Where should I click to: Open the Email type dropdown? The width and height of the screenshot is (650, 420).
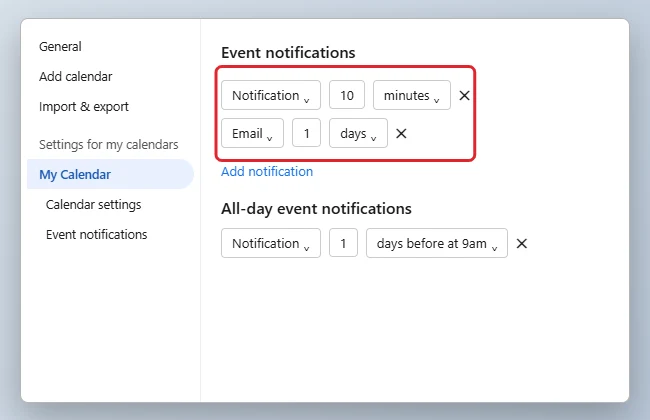point(252,134)
